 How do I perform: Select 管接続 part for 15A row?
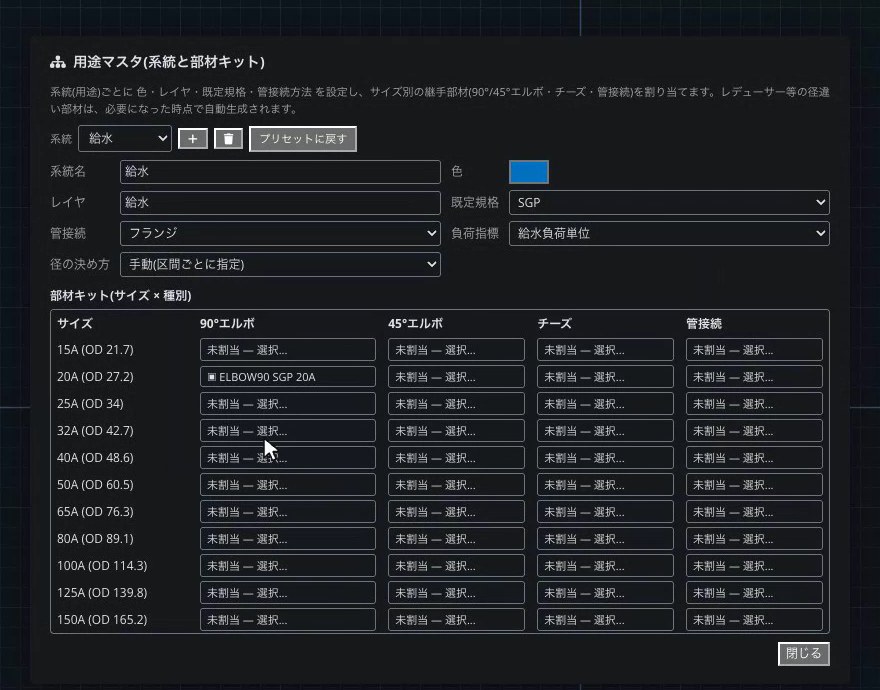(x=754, y=350)
